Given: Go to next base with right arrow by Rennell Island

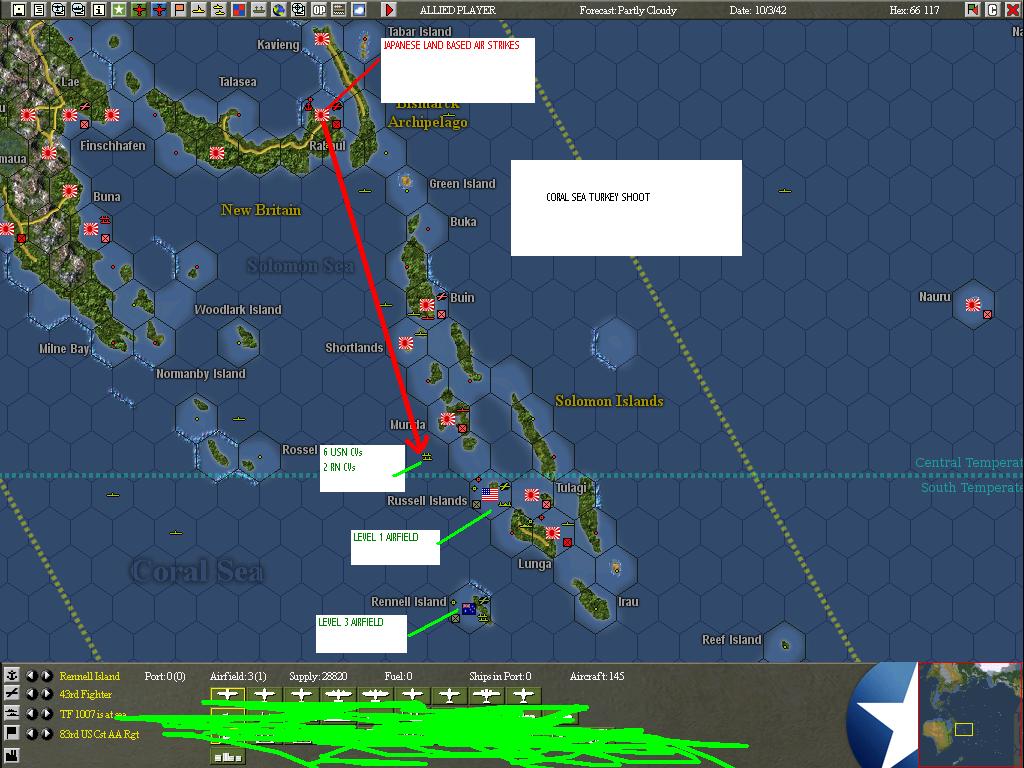Looking at the screenshot, I should click(46, 675).
